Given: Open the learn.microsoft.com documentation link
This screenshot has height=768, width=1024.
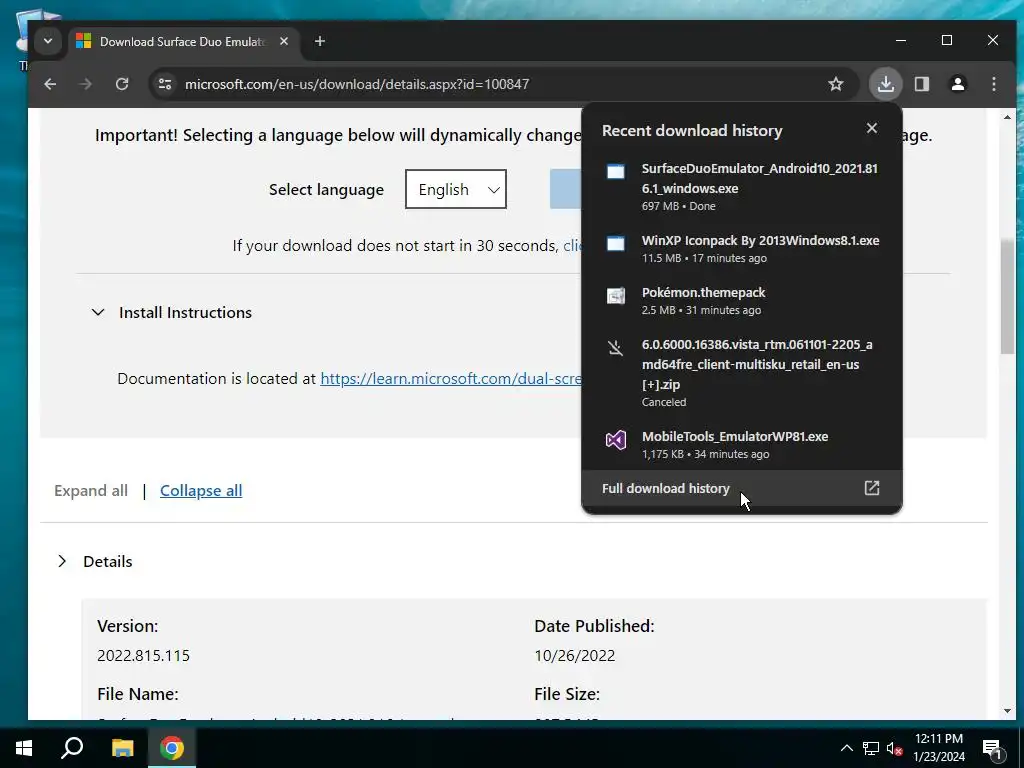Looking at the screenshot, I should point(451,379).
